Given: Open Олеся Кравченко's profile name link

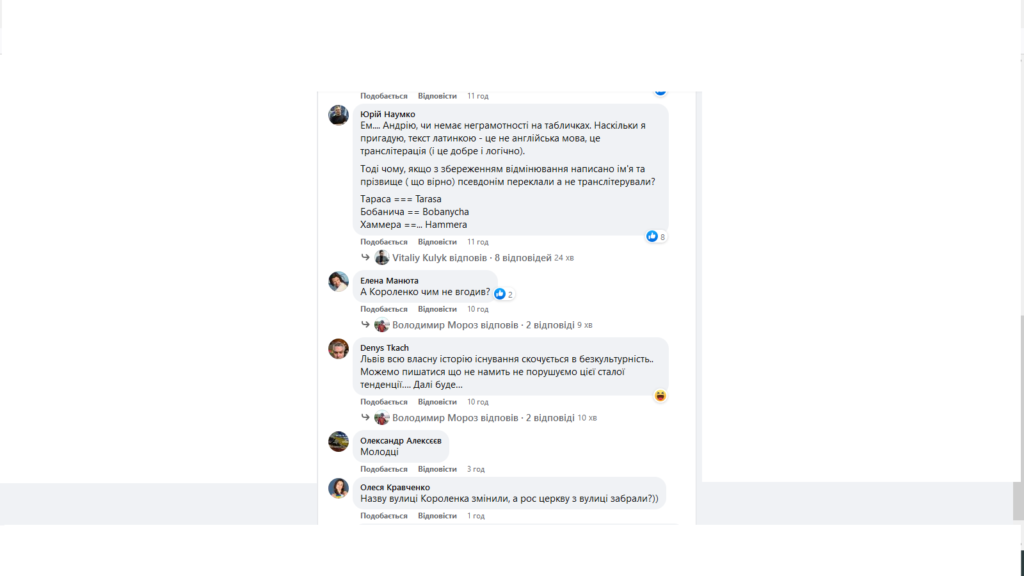Looking at the screenshot, I should (x=395, y=487).
